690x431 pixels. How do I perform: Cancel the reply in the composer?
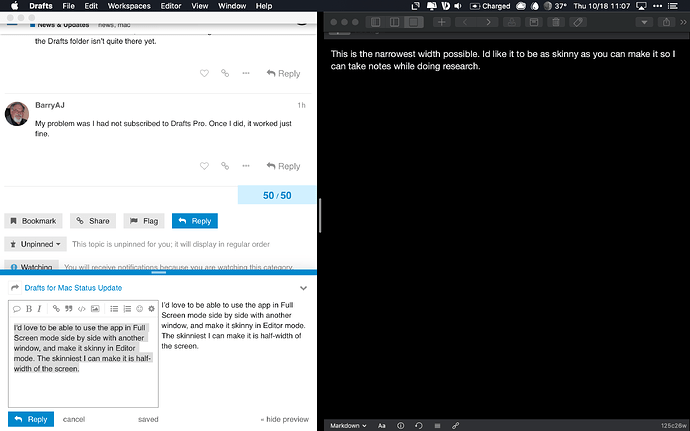[73, 420]
